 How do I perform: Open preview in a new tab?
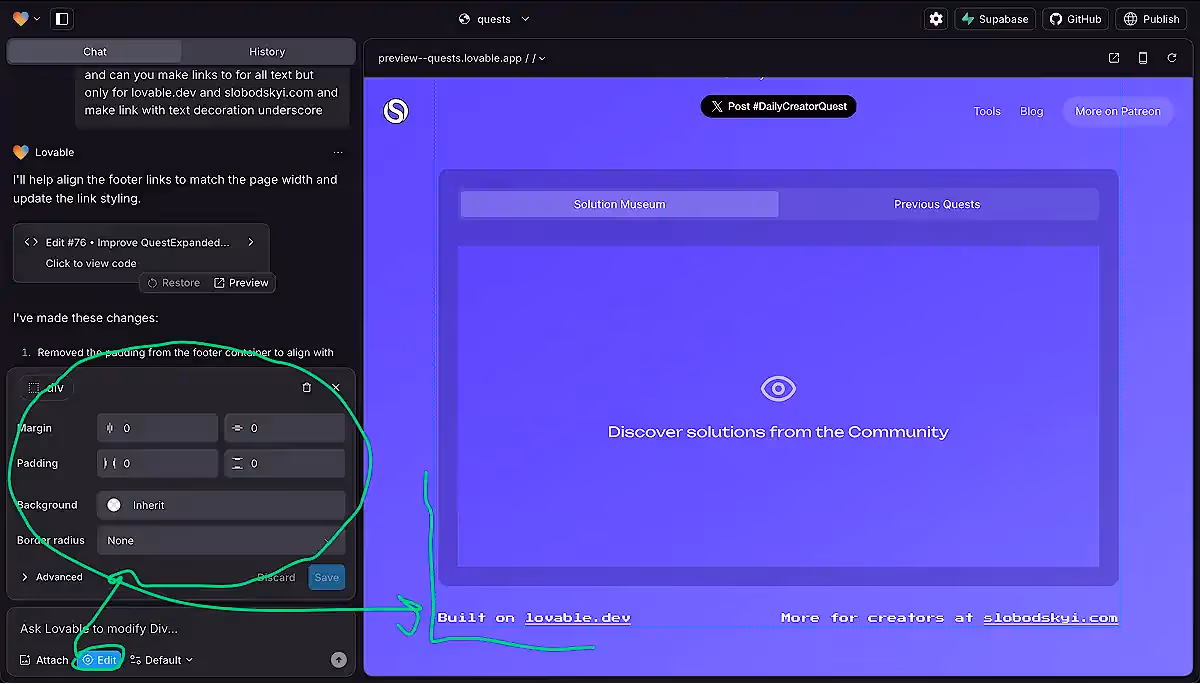1113,58
